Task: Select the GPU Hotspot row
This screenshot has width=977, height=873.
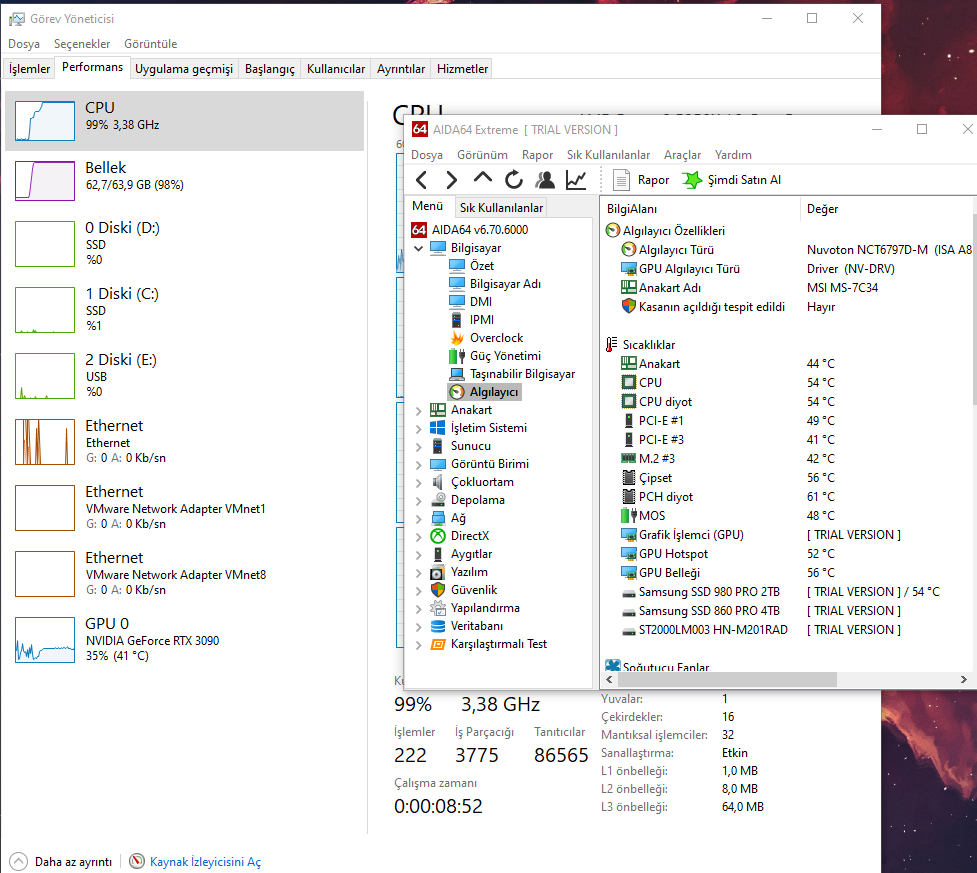Action: [x=786, y=554]
